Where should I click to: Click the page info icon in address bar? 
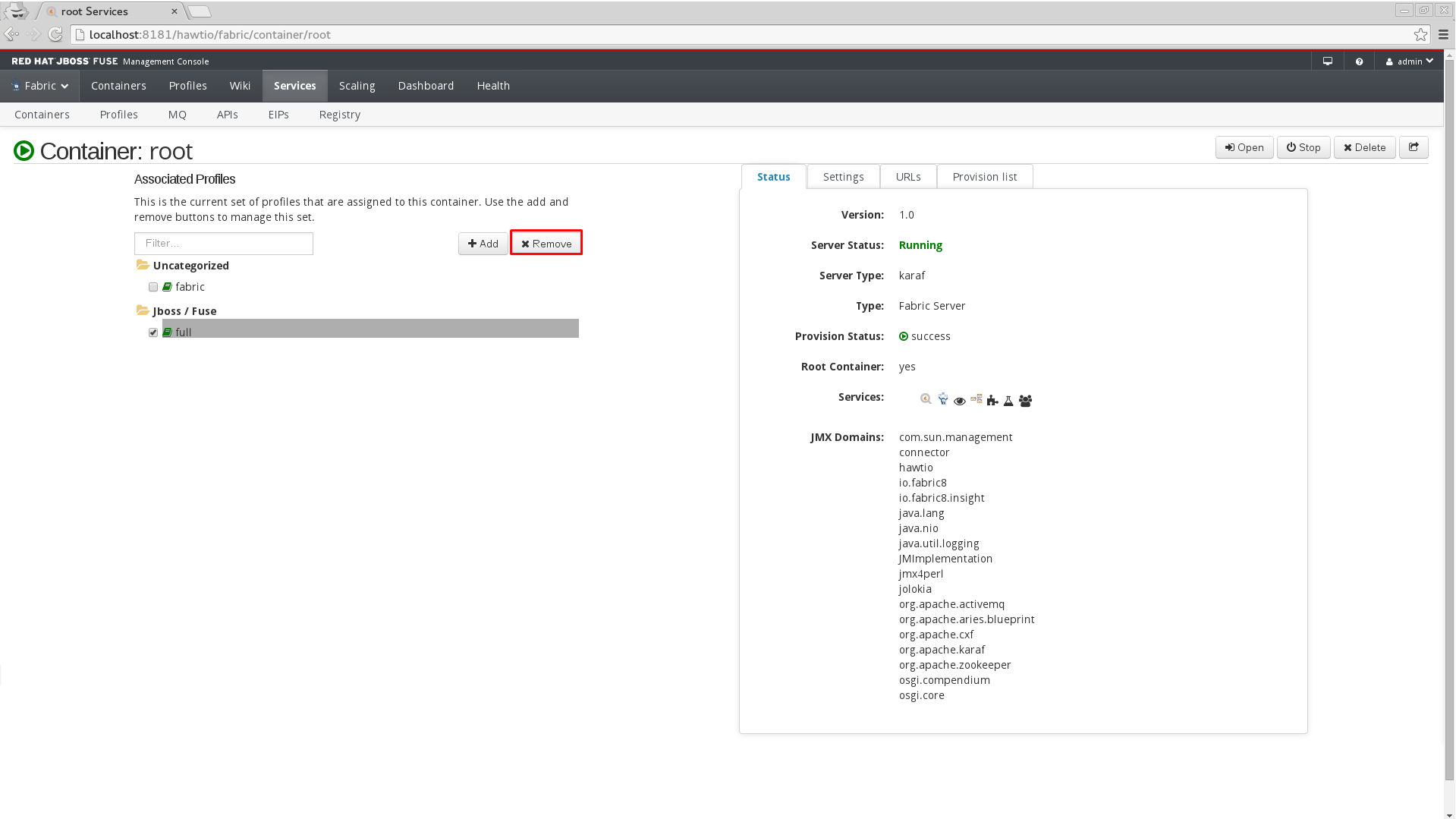pos(80,34)
